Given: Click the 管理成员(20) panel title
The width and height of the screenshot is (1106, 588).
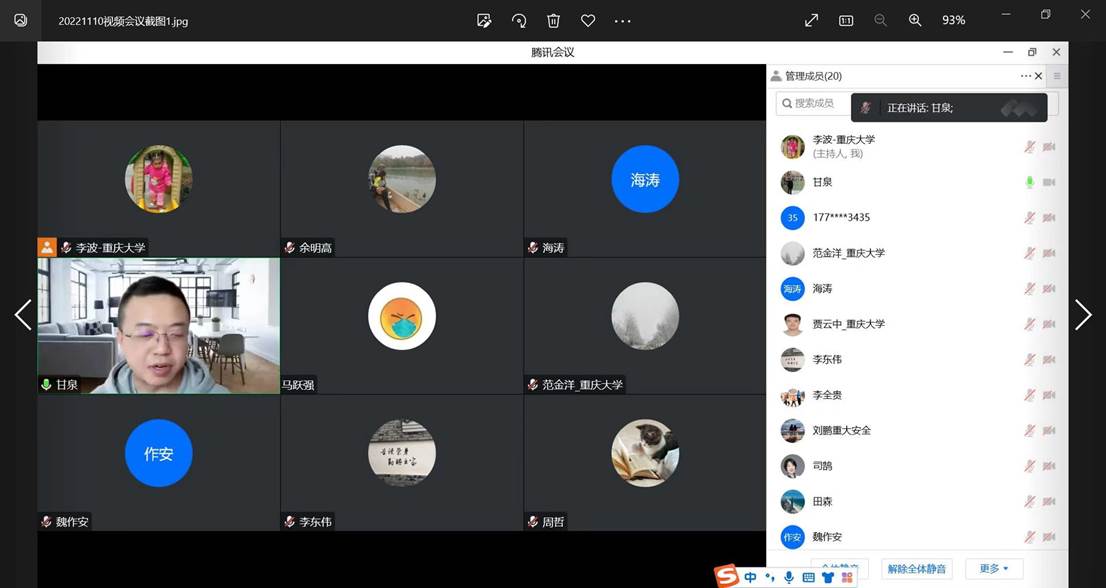Looking at the screenshot, I should click(x=813, y=76).
